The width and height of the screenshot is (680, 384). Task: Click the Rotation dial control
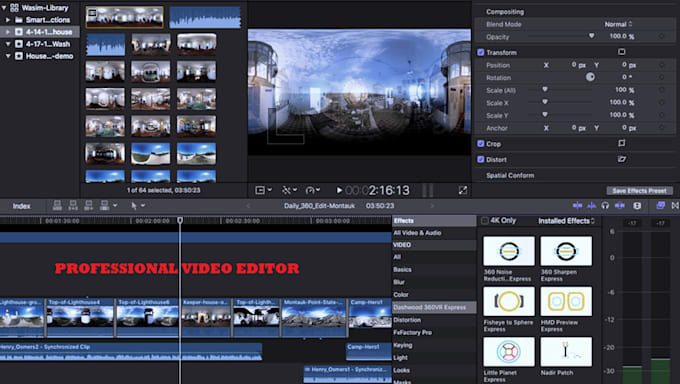[x=590, y=77]
